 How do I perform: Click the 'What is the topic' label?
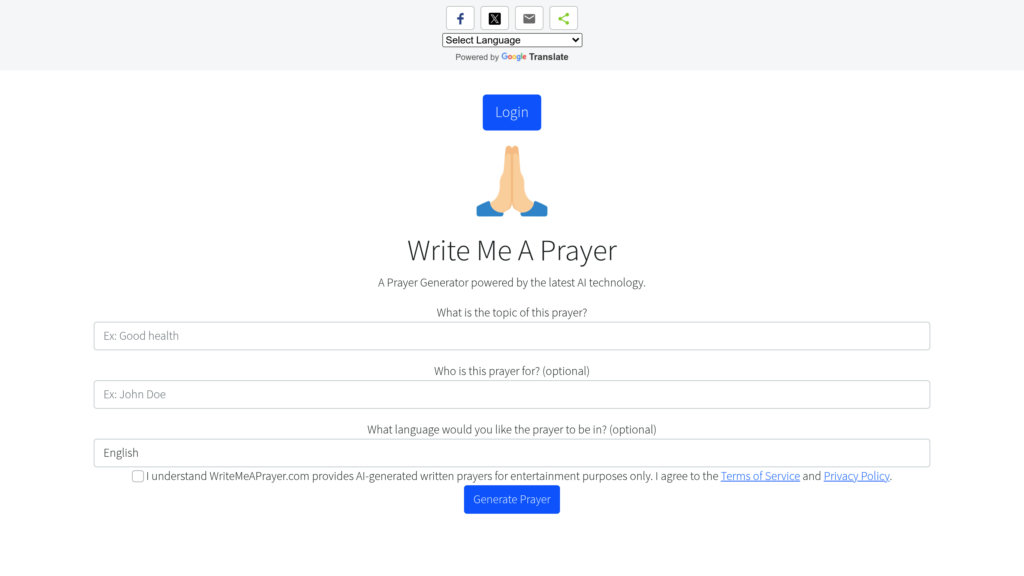[x=511, y=312]
